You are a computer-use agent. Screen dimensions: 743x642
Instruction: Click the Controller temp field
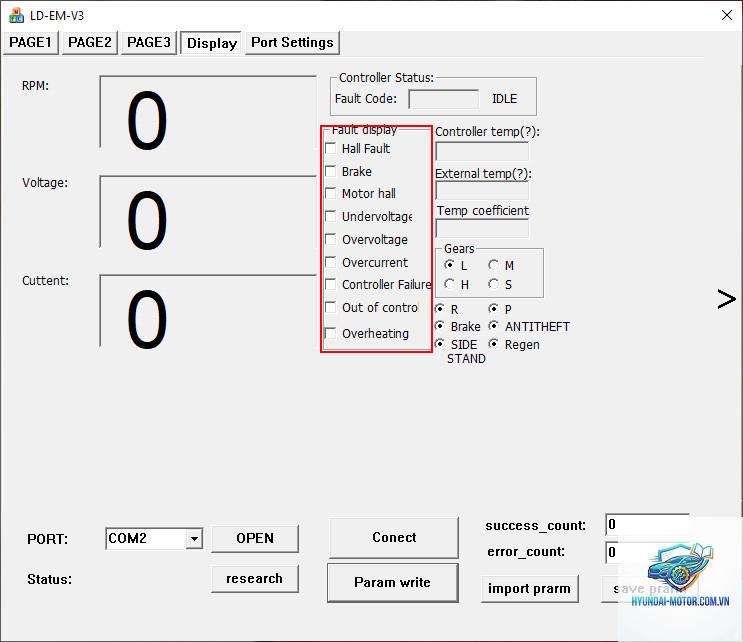482,151
